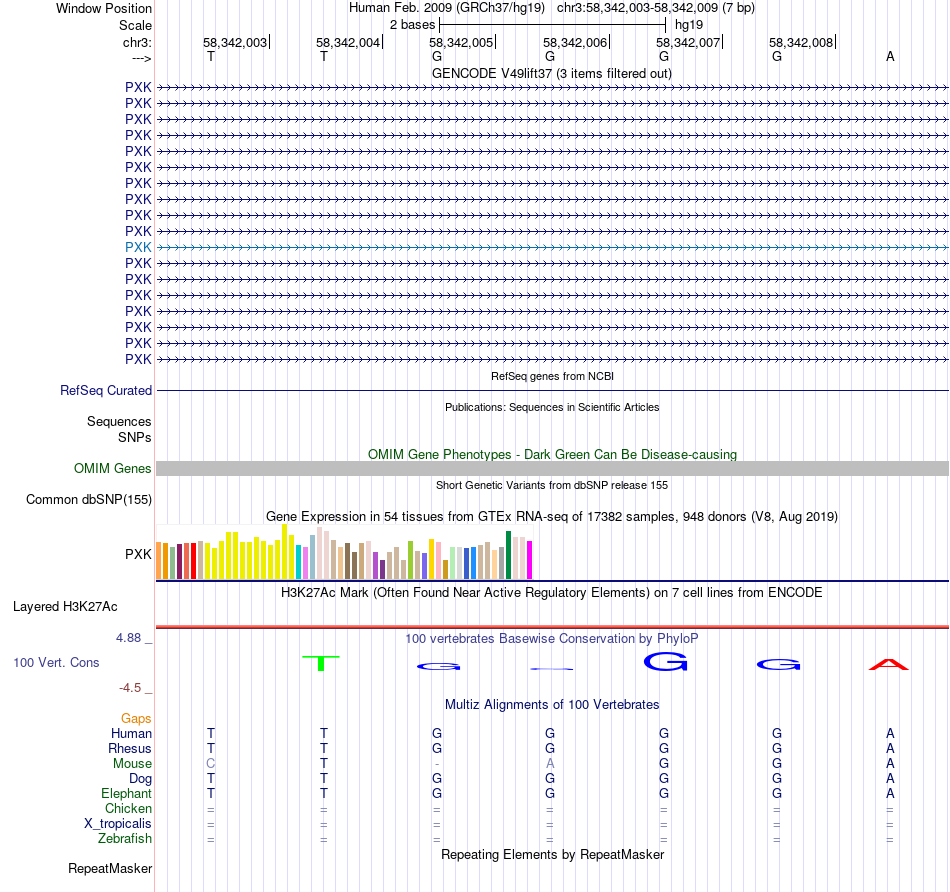The image size is (950, 892).
Task: Click the first orange bar in GTEx chart
Action: (x=159, y=561)
